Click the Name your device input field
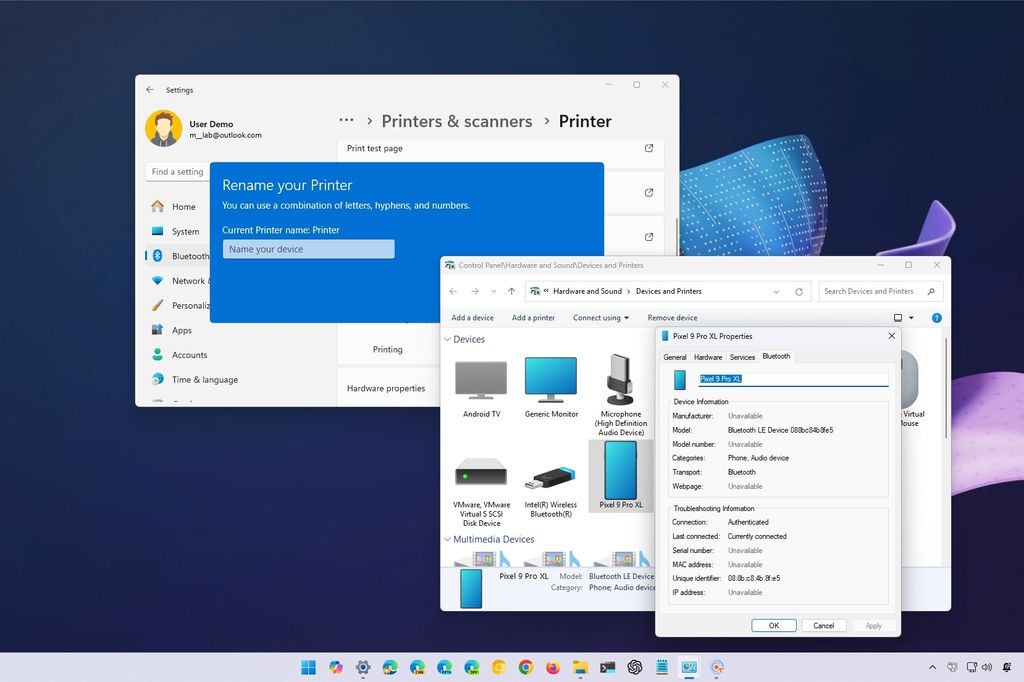Image resolution: width=1024 pixels, height=682 pixels. (308, 248)
